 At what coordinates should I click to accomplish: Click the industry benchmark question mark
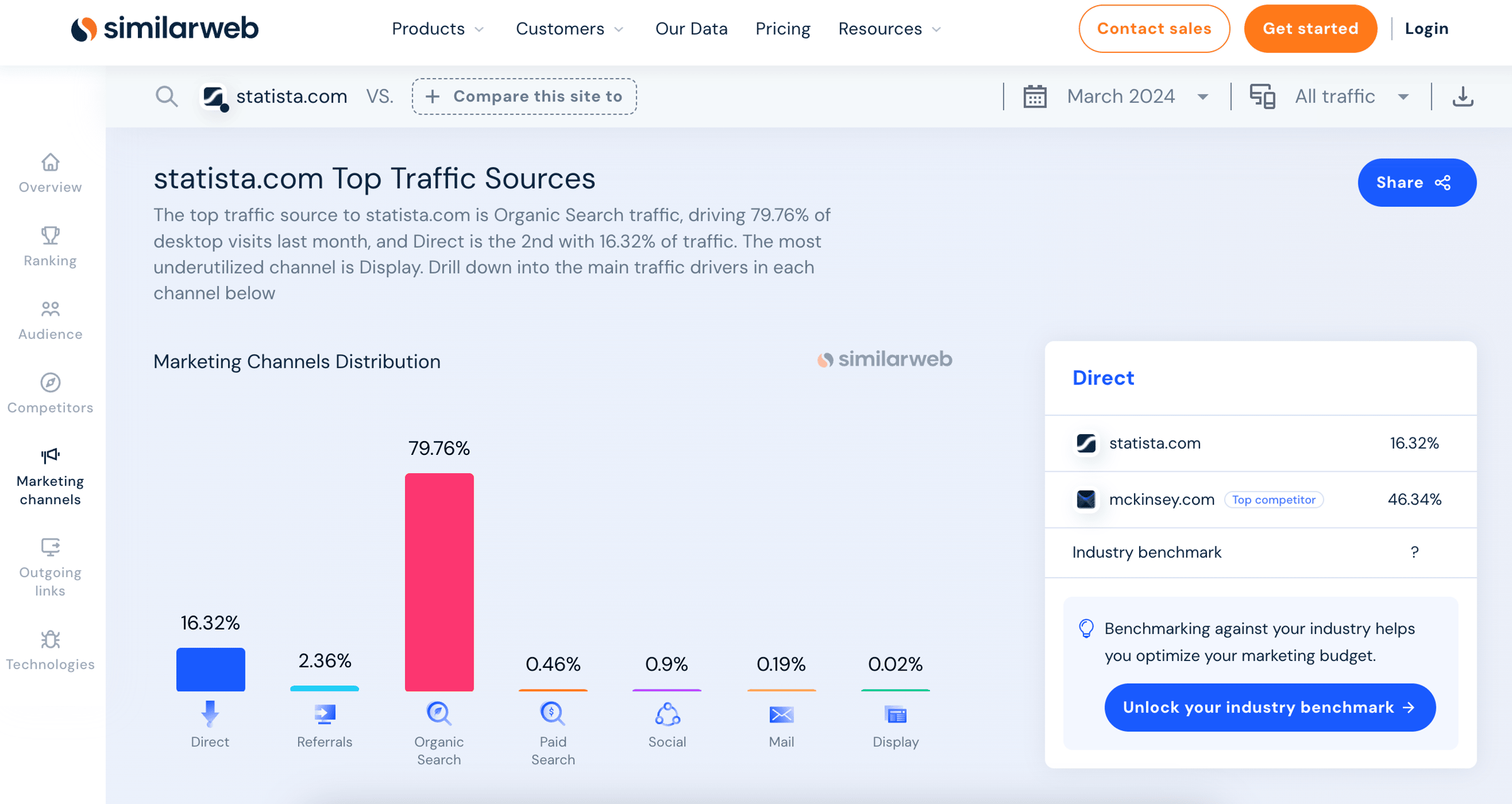click(x=1414, y=553)
